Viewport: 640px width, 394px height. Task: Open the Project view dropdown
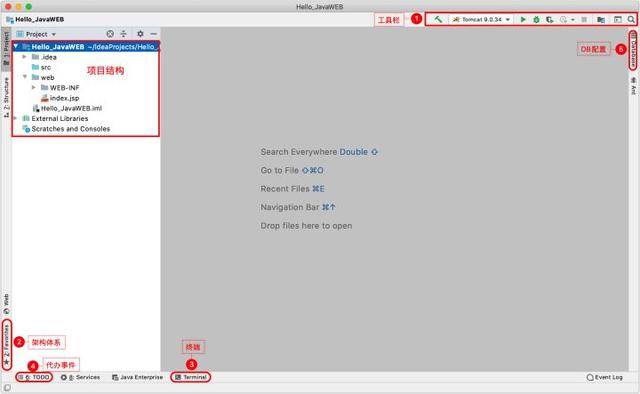(x=36, y=34)
